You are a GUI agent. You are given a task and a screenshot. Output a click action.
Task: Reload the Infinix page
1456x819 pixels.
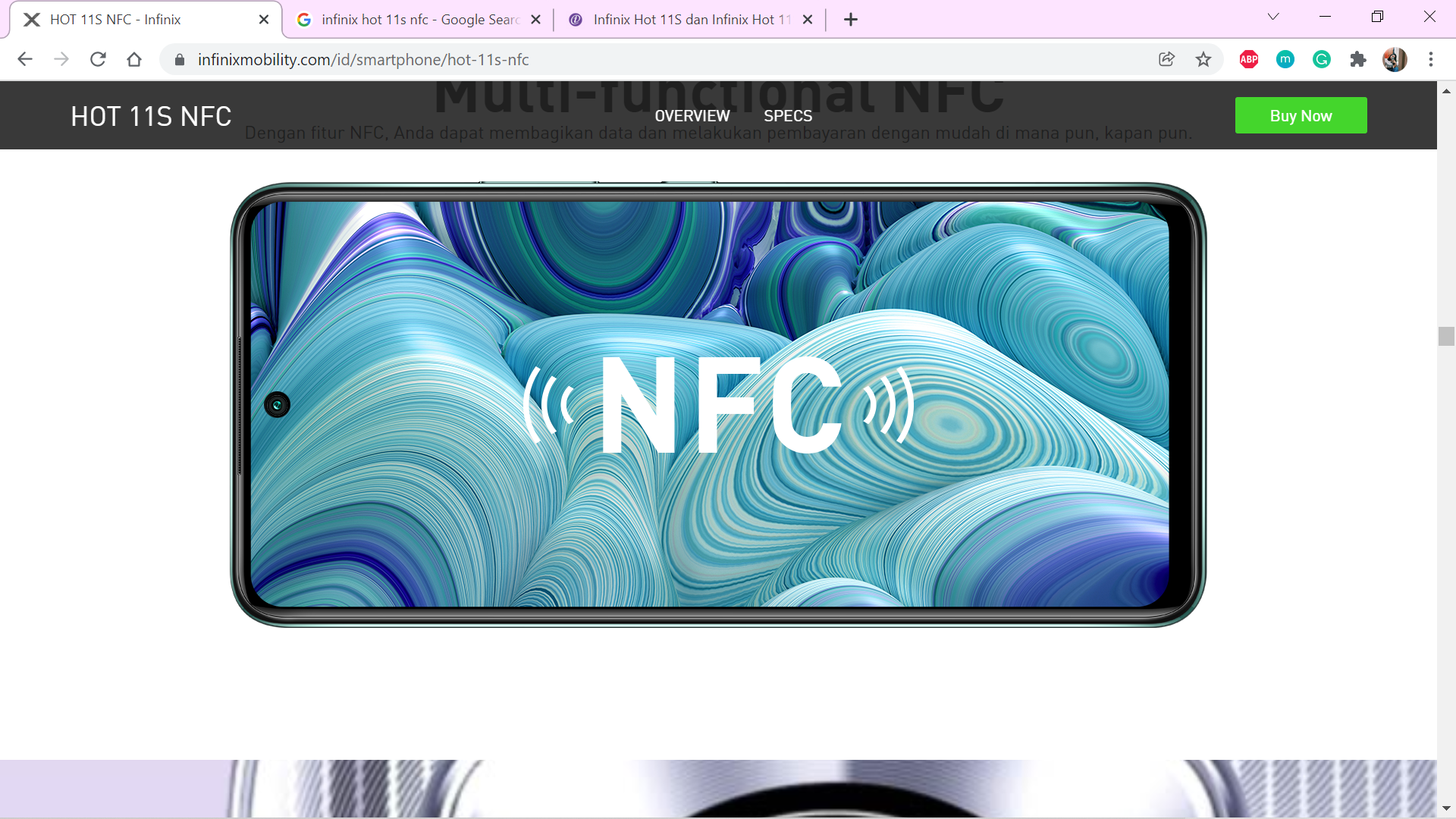click(x=98, y=59)
